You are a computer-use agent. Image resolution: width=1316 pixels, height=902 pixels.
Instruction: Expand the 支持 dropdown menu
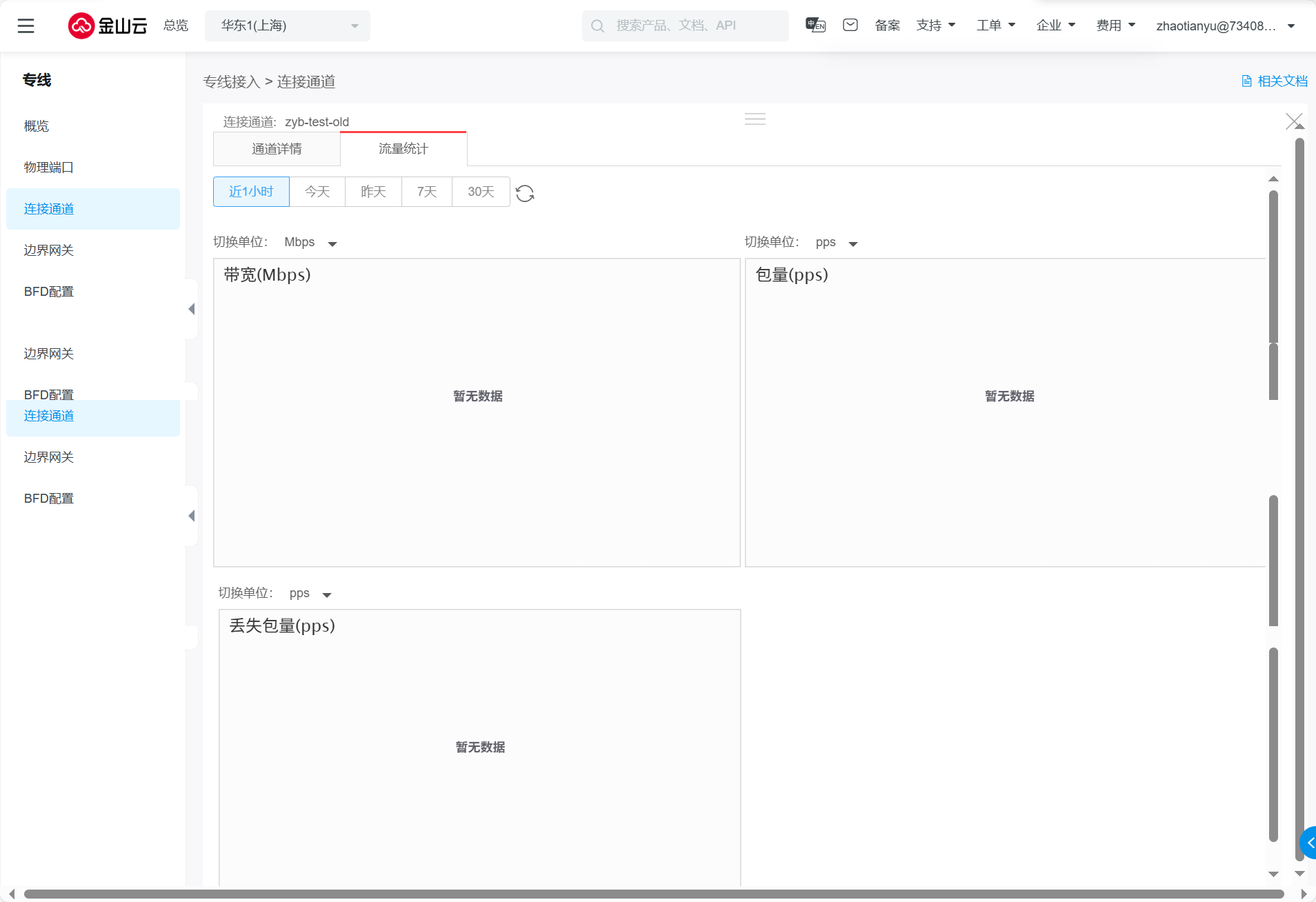click(936, 26)
